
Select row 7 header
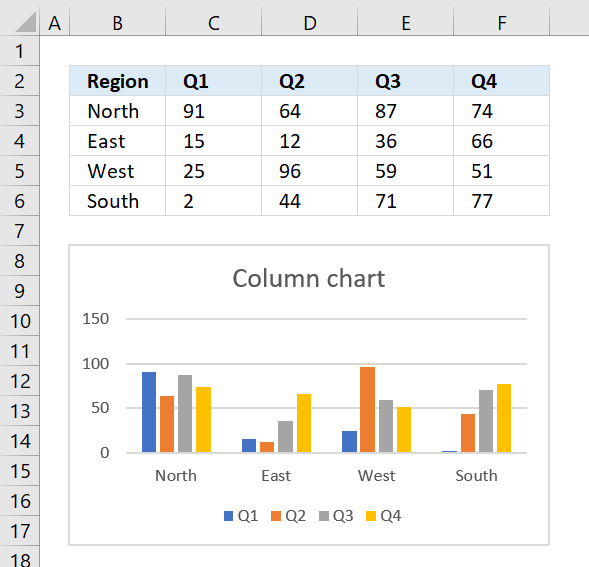(x=20, y=231)
